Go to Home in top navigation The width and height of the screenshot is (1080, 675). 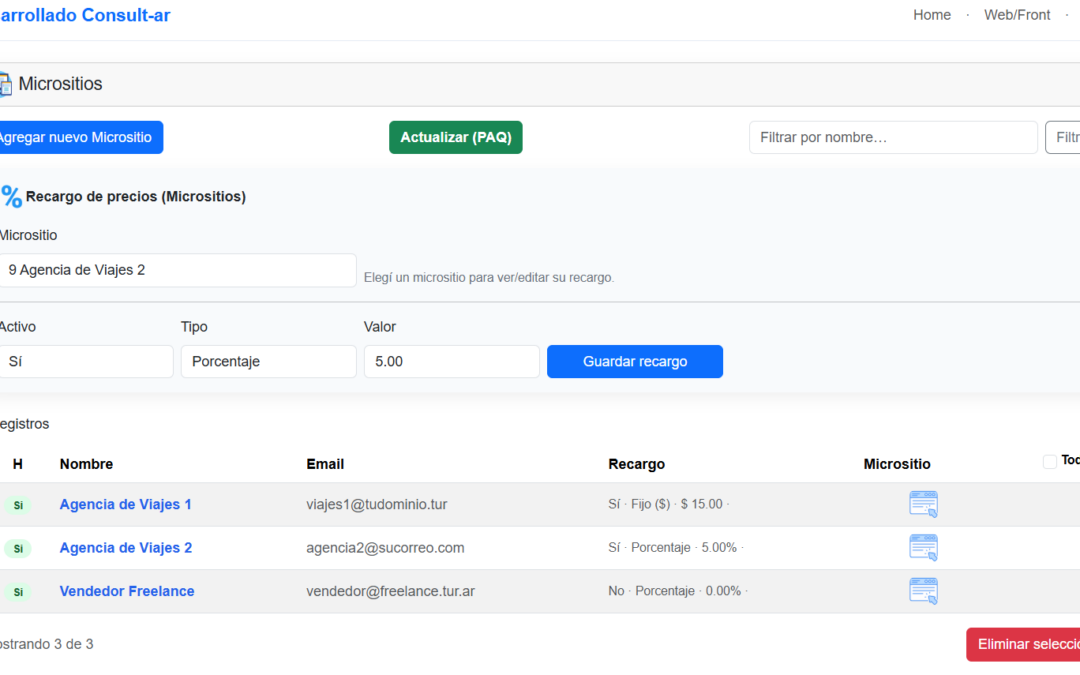(x=931, y=15)
